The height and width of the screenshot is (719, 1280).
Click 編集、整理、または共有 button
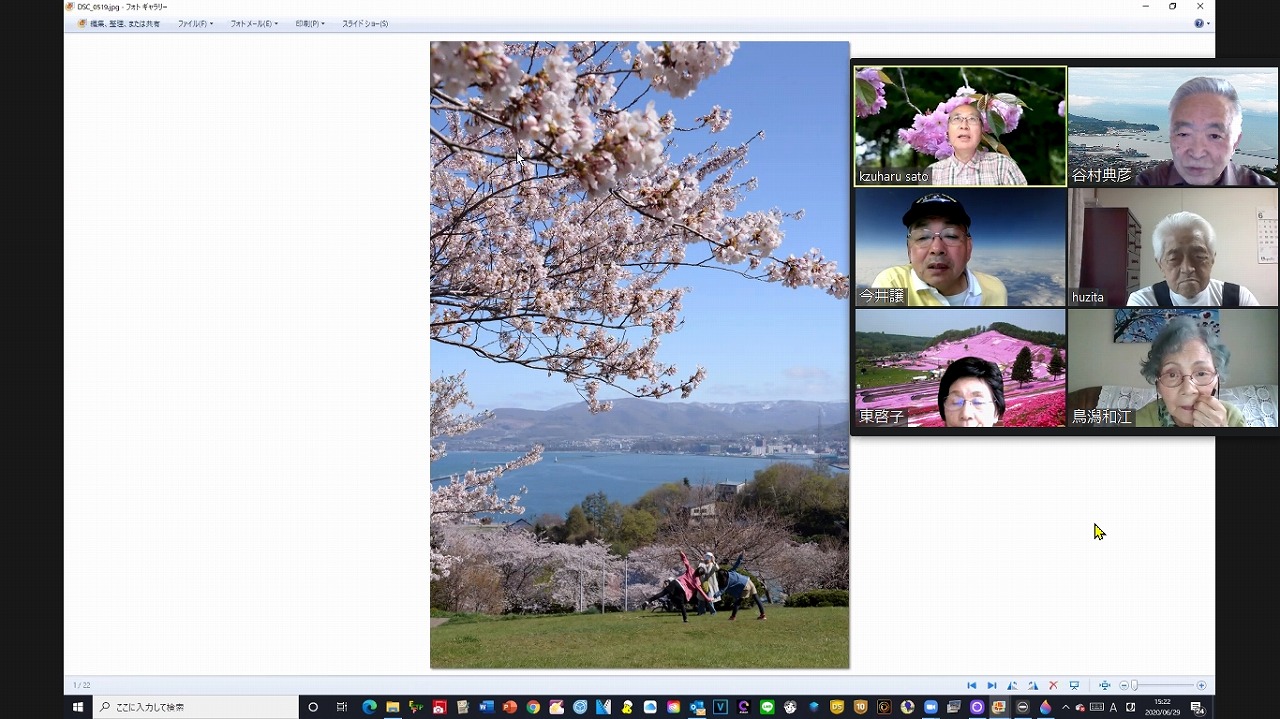[x=119, y=23]
